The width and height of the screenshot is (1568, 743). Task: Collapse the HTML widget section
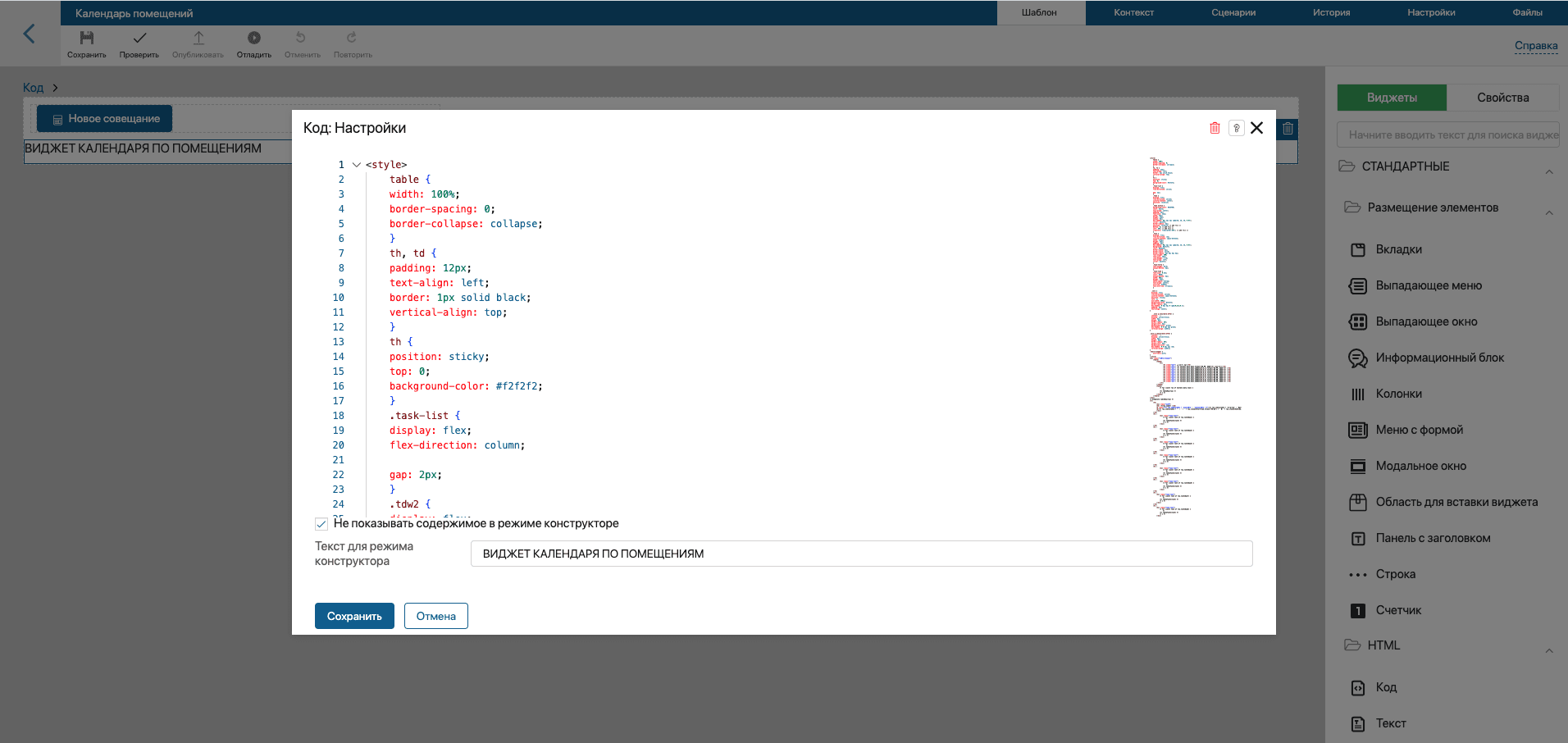1548,650
